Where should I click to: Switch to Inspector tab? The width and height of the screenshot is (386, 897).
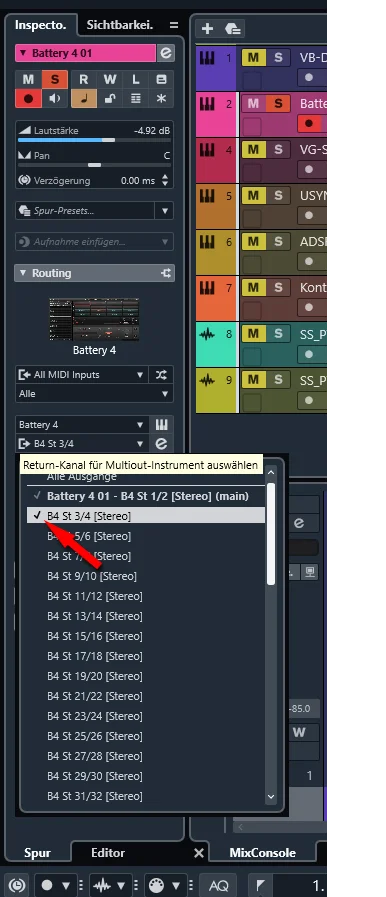41,25
